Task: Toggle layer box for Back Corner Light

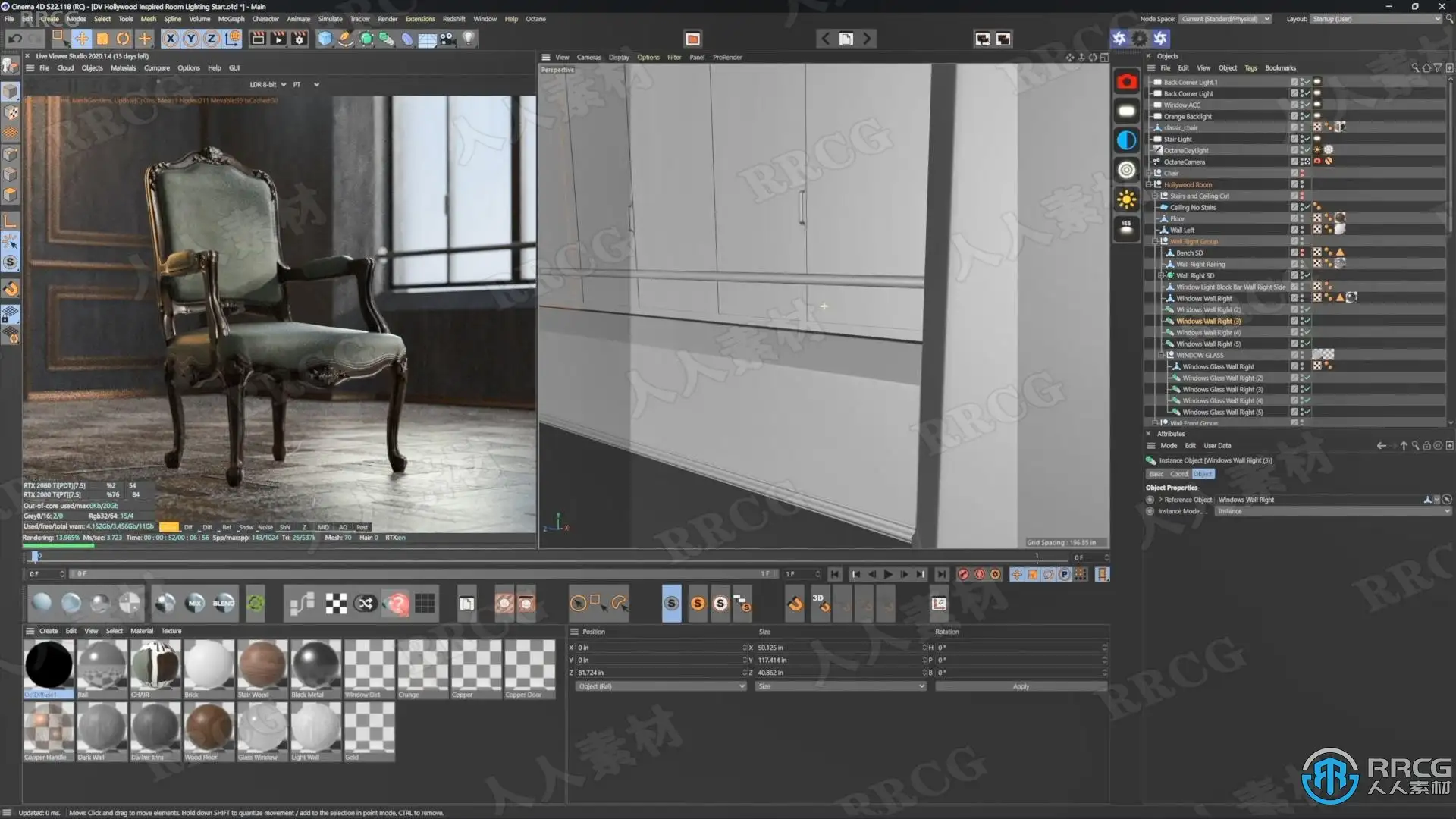Action: click(1294, 94)
